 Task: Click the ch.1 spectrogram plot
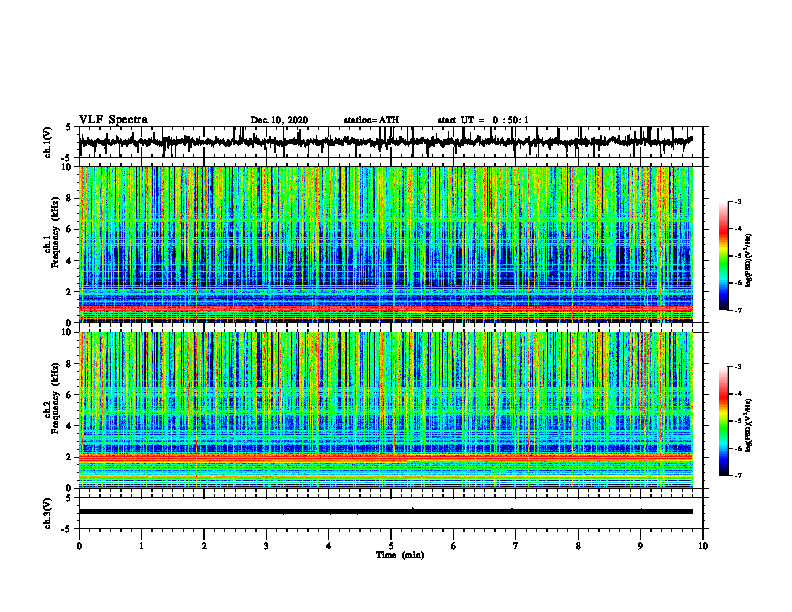(x=385, y=244)
